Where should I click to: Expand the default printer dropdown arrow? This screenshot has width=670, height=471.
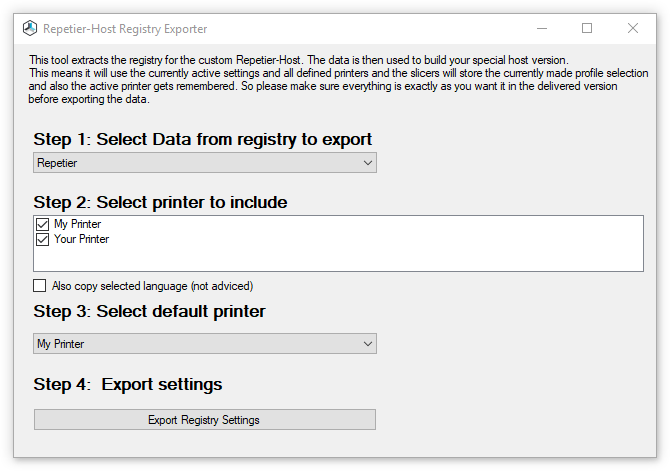click(367, 344)
